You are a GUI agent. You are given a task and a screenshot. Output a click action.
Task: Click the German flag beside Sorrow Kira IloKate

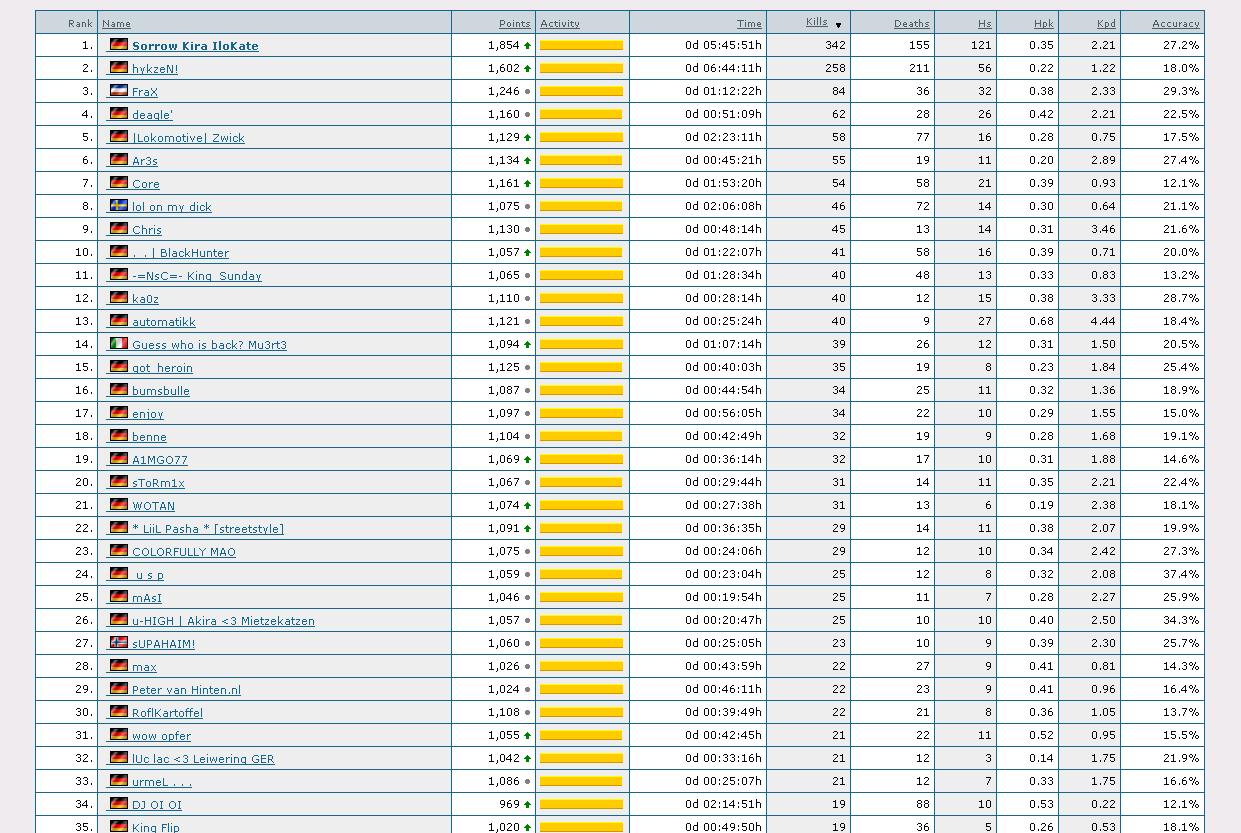pos(119,45)
